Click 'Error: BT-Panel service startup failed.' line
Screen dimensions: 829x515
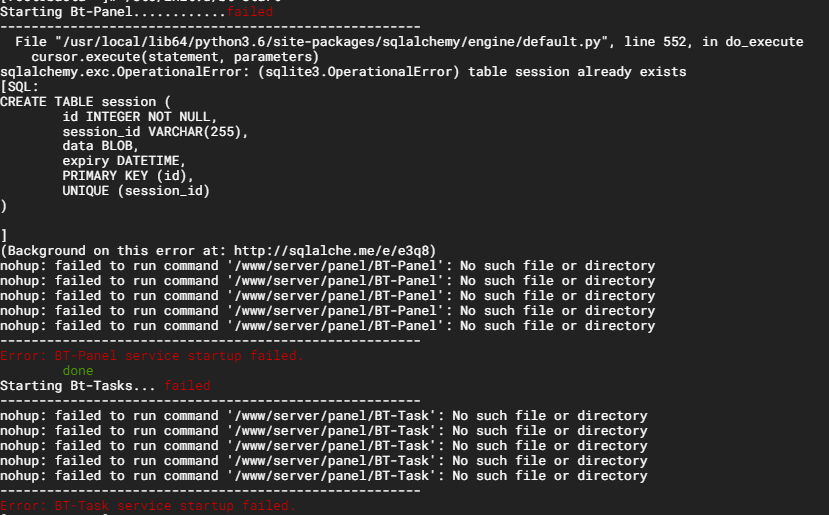coord(152,356)
